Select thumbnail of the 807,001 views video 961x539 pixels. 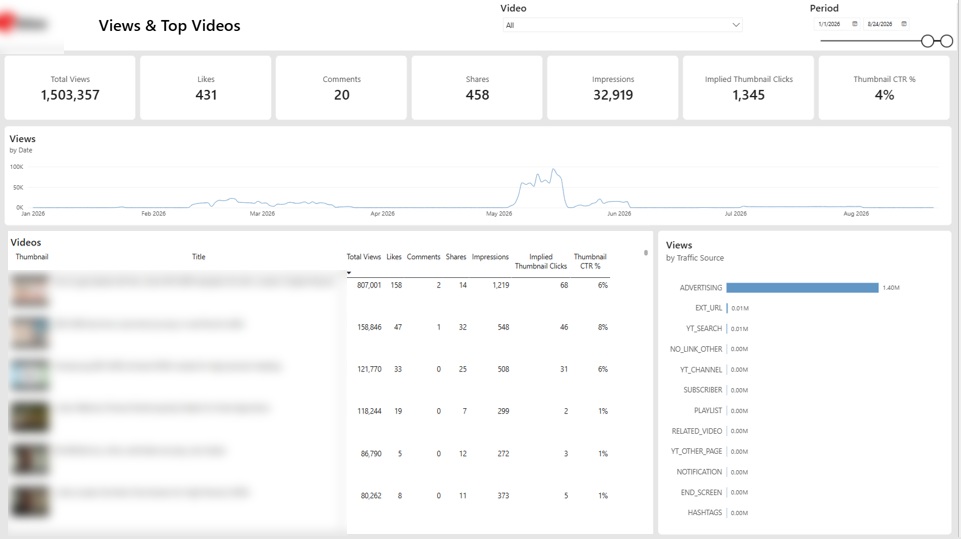click(x=29, y=290)
